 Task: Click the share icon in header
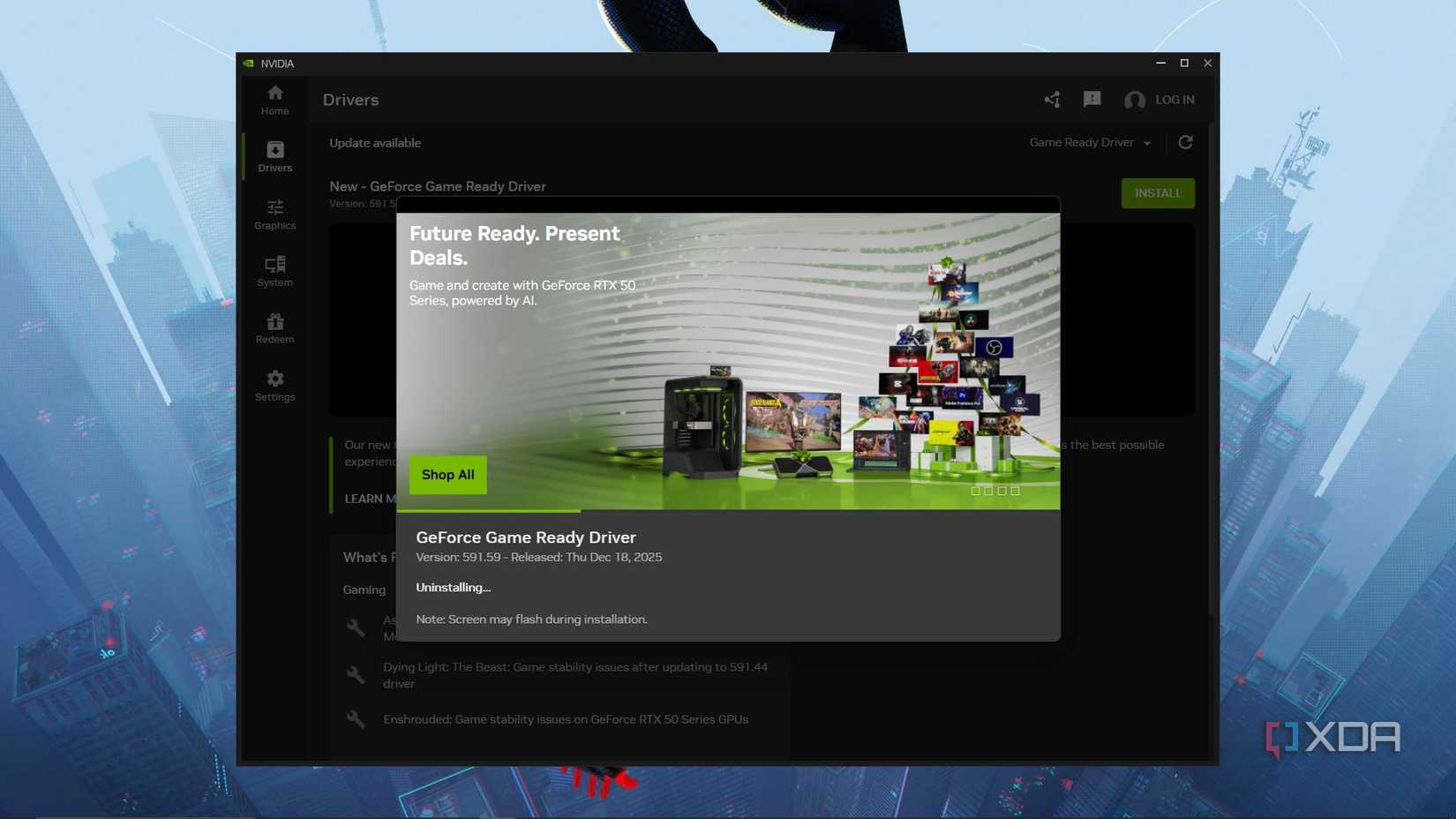click(1052, 100)
